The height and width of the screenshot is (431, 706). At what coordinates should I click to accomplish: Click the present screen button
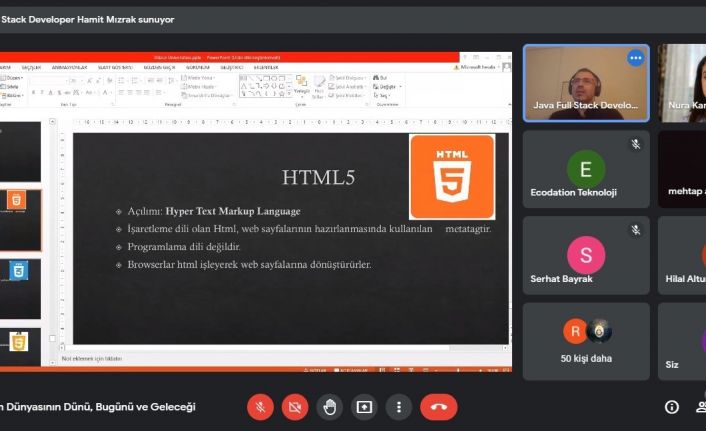click(x=364, y=407)
